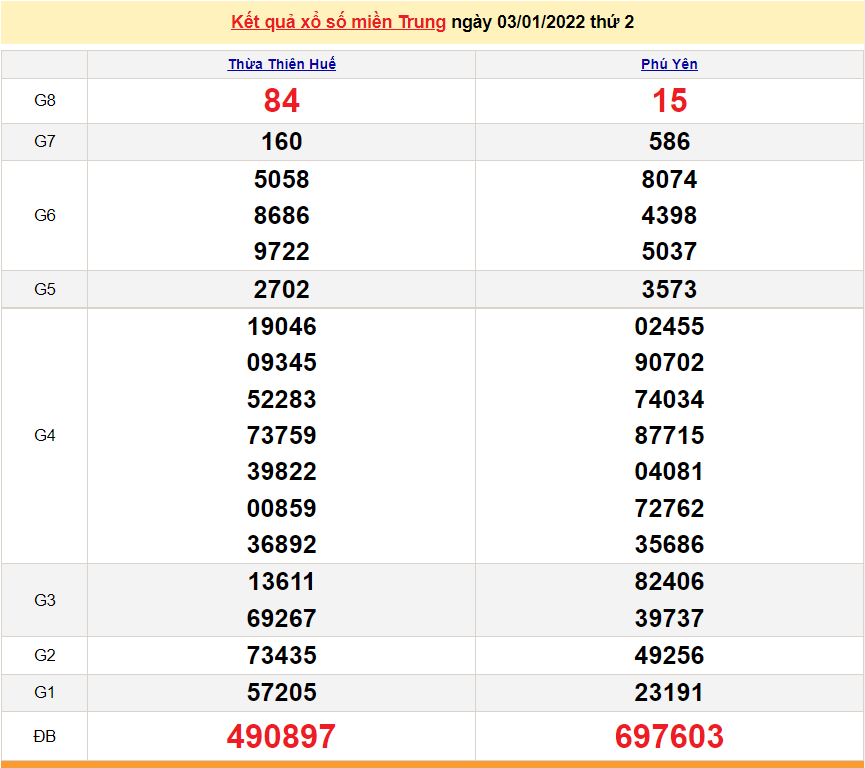
Task: Select the G5 row label
Action: tap(44, 289)
